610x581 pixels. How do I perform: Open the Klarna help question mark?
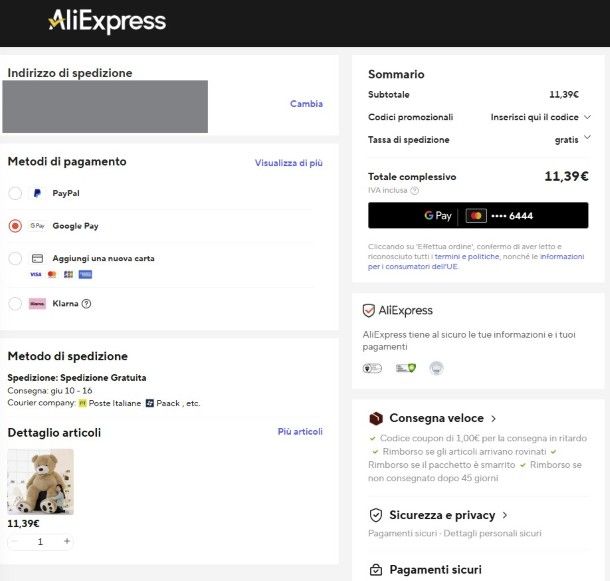pyautogui.click(x=86, y=304)
